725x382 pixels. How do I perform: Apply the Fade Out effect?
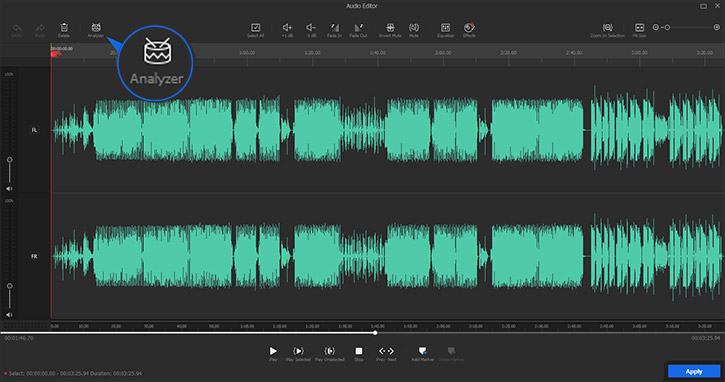358,28
